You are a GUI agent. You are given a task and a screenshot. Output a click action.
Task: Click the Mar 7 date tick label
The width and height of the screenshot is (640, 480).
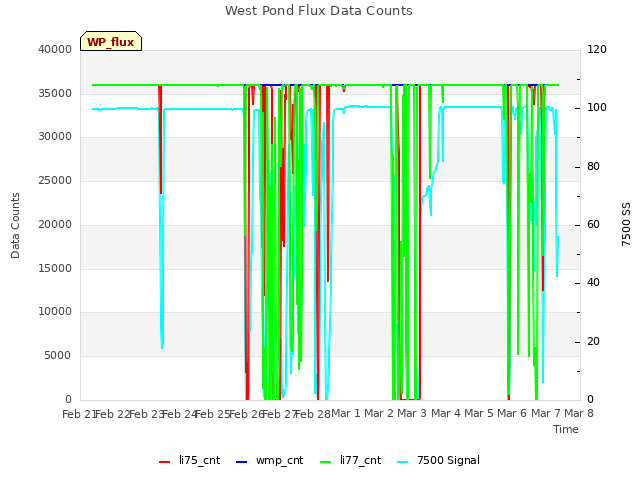coord(546,413)
